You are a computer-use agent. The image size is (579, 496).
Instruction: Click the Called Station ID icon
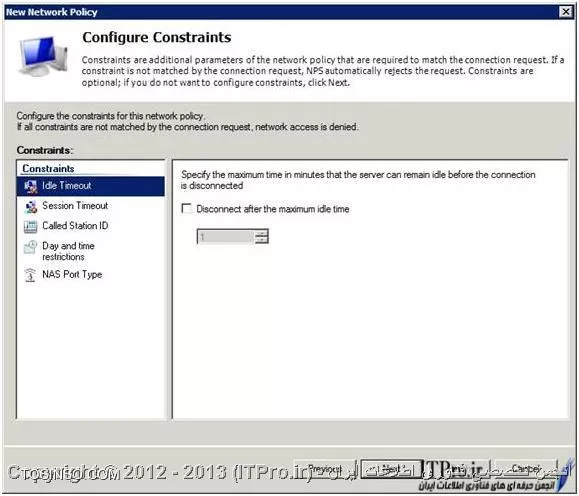click(x=31, y=226)
